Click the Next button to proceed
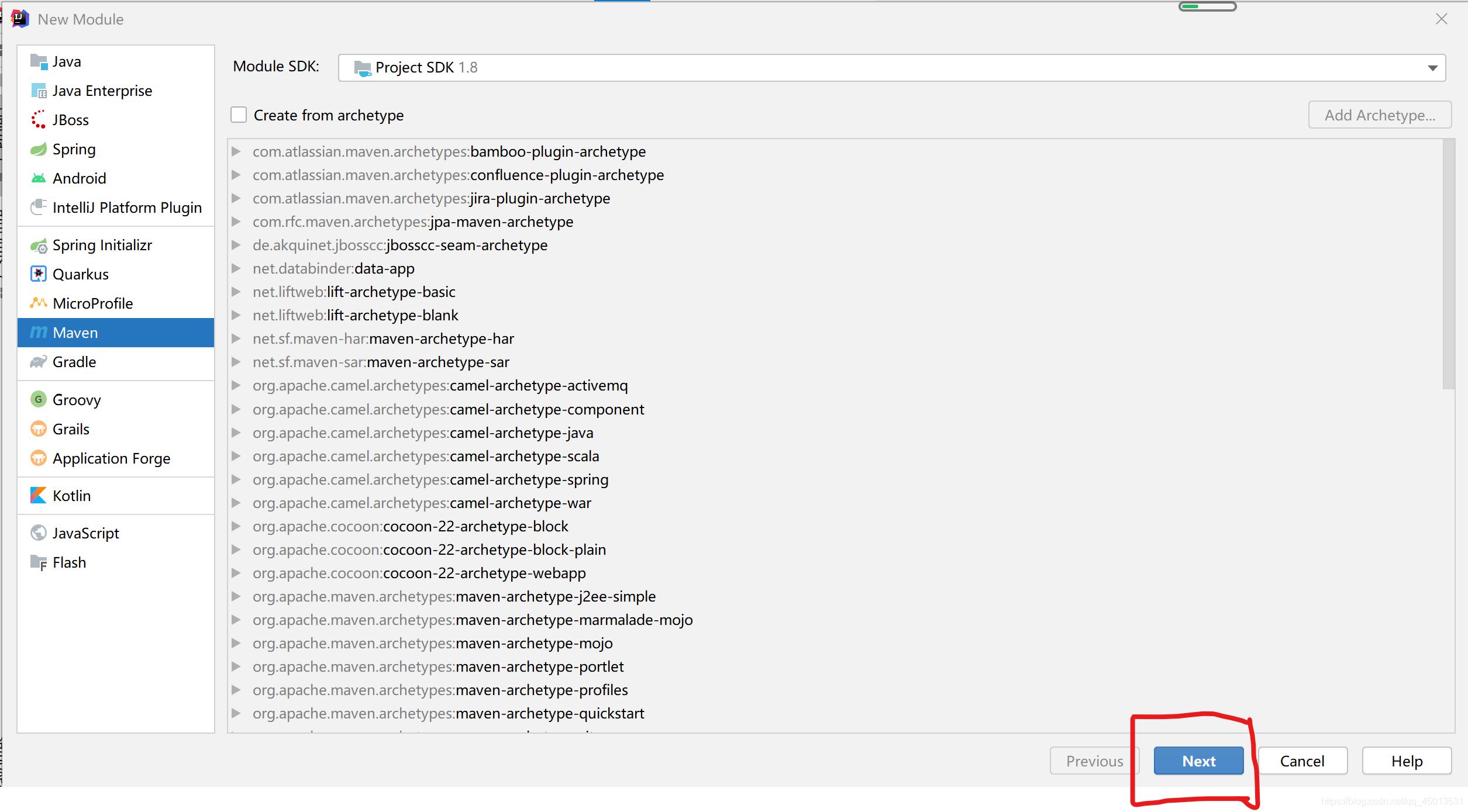The height and width of the screenshot is (812, 1468). coord(1197,761)
